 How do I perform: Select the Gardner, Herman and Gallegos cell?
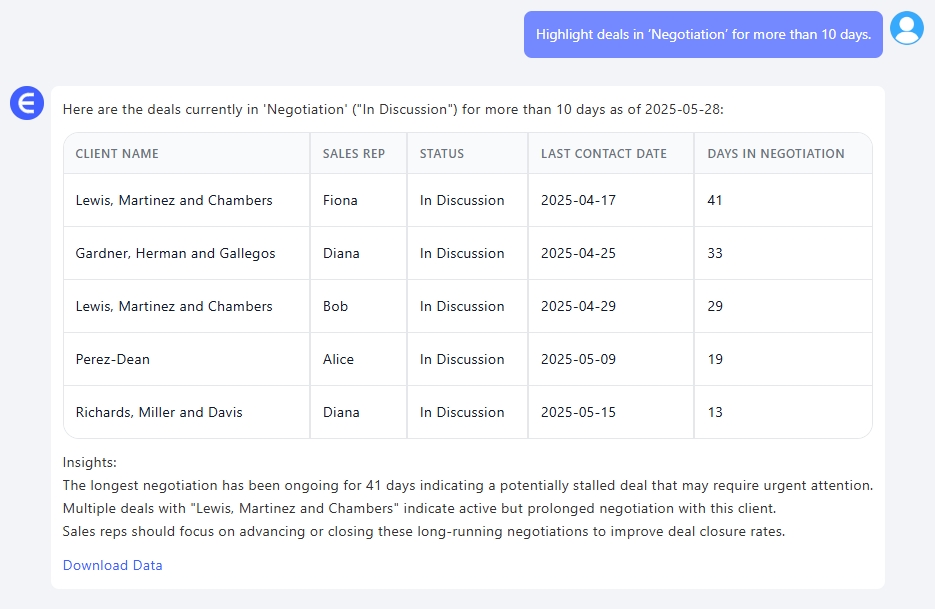point(175,253)
